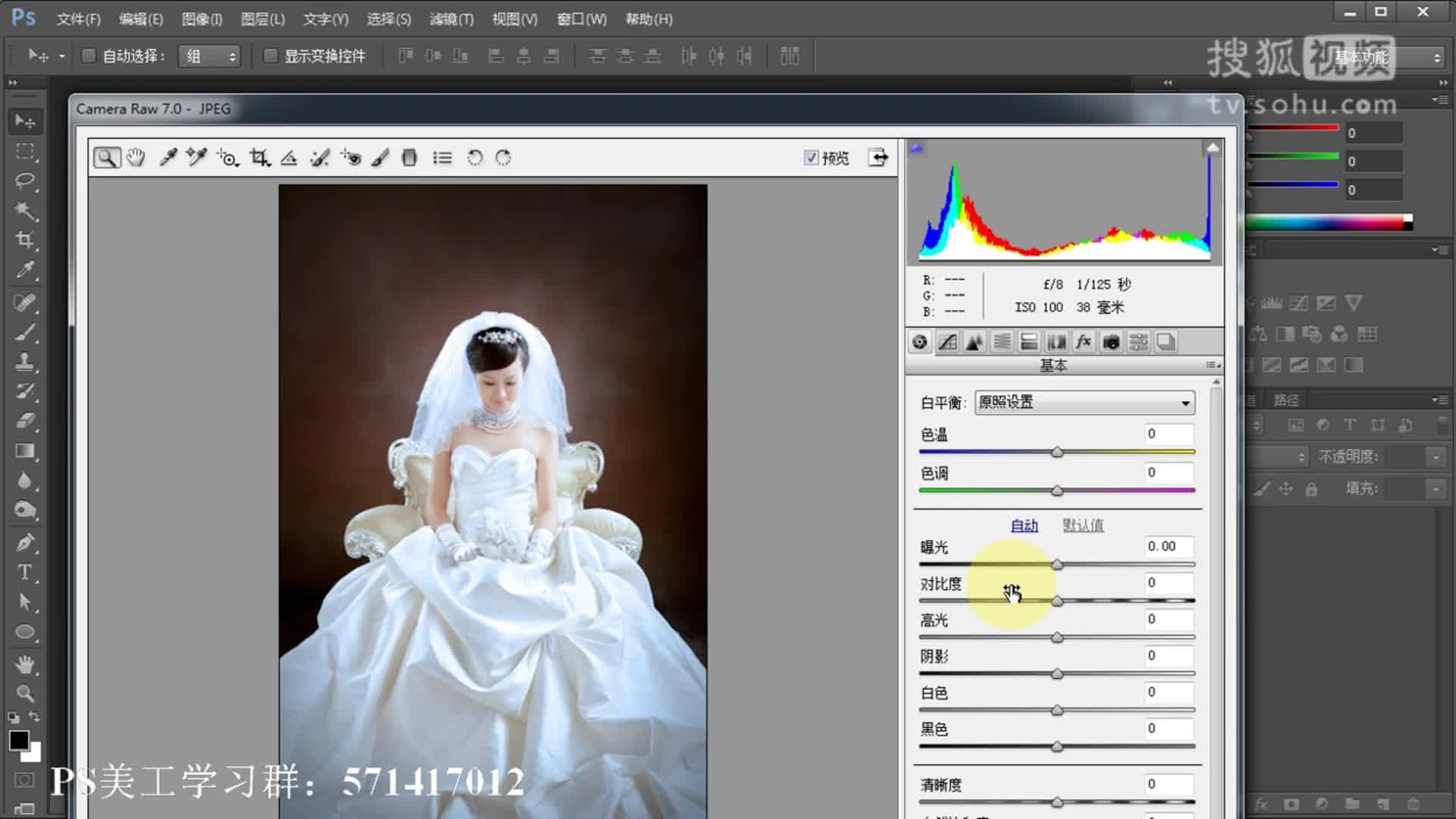
Task: Open the 图层(L) menu
Action: click(262, 19)
